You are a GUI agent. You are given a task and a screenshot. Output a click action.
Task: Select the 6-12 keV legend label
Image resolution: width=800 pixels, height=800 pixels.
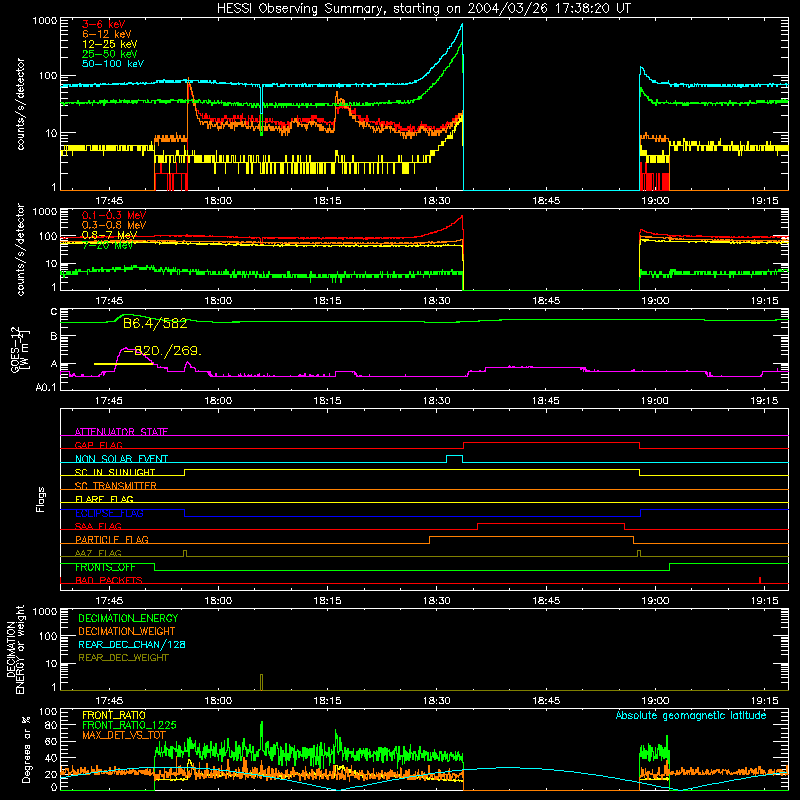point(107,34)
